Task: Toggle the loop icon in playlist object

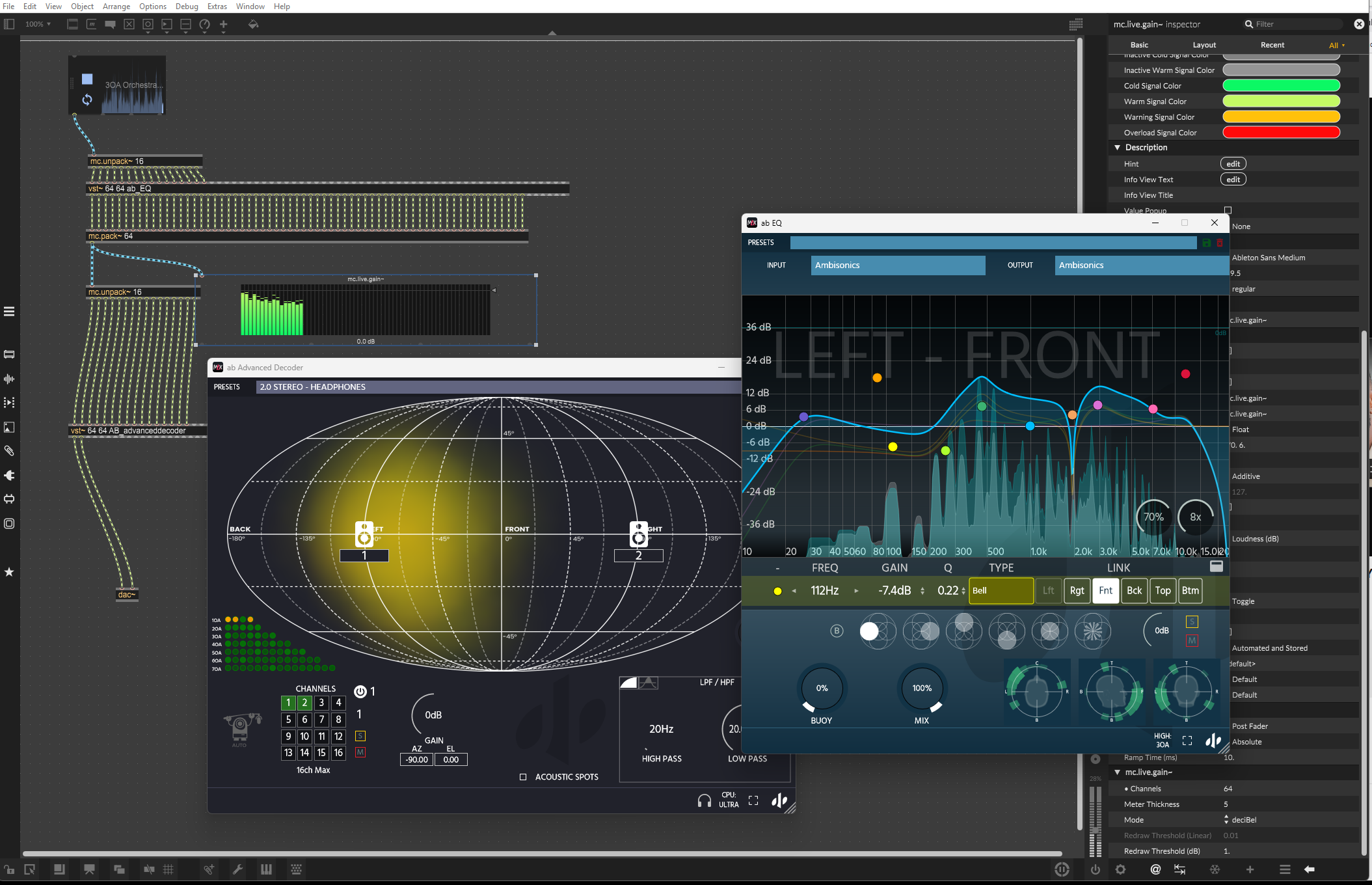Action: click(x=87, y=100)
